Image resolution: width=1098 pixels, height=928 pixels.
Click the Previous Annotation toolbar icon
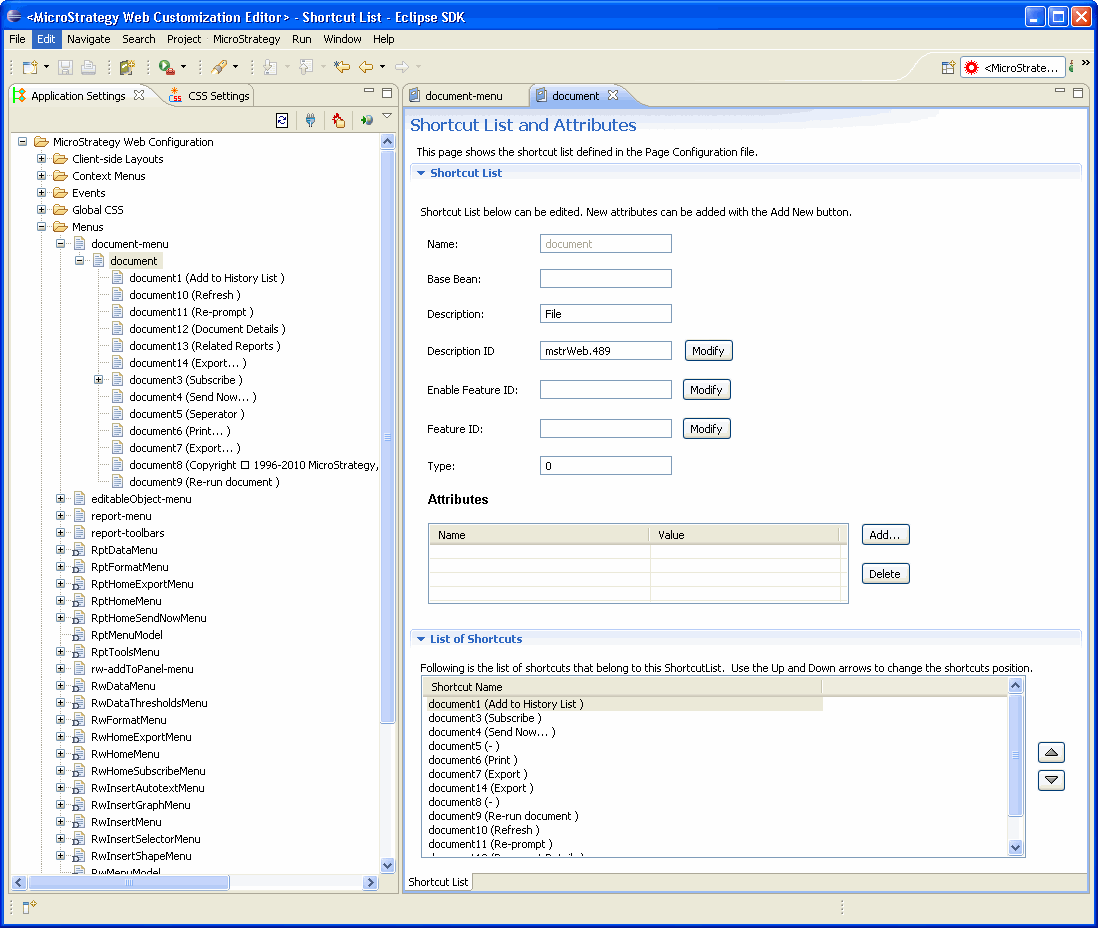coord(306,67)
